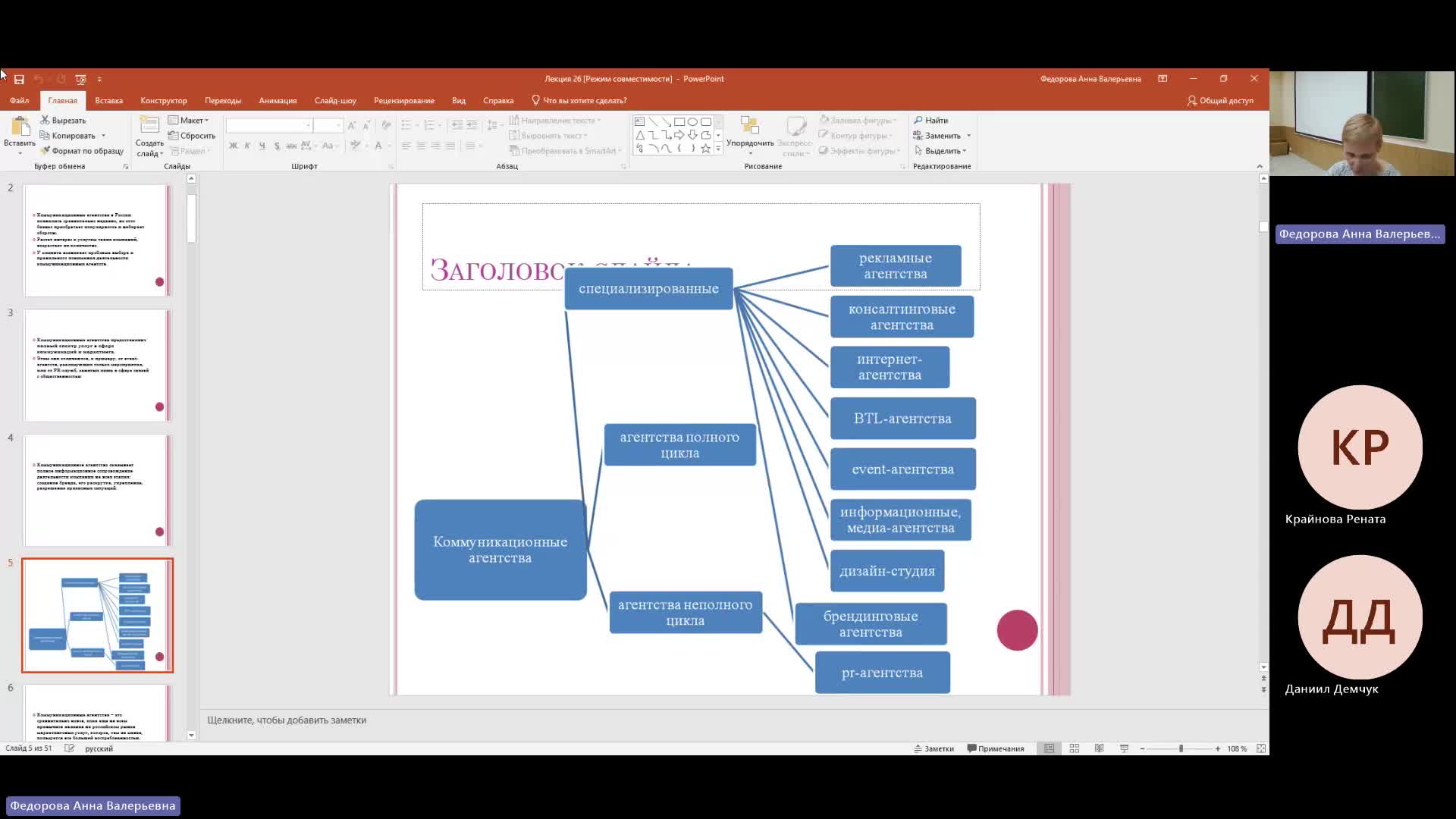Screen dimensions: 1456x819
Task: Select slide 3 thumbnail
Action: point(97,365)
